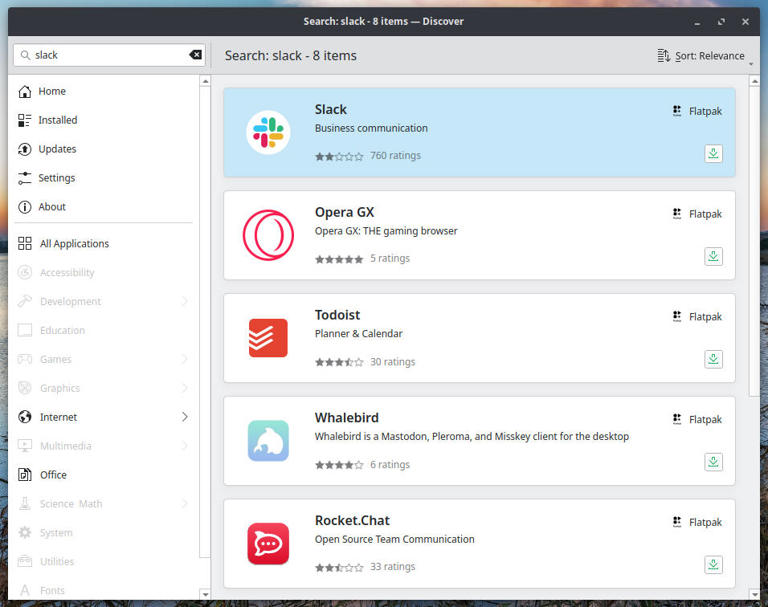The width and height of the screenshot is (768, 607).
Task: Clear the search field text
Action: coord(196,55)
